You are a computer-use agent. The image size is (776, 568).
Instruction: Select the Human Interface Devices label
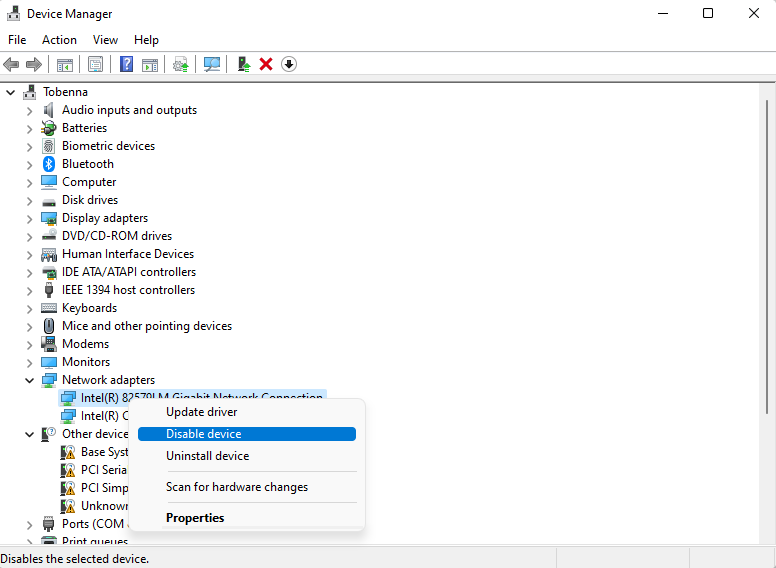click(x=128, y=254)
